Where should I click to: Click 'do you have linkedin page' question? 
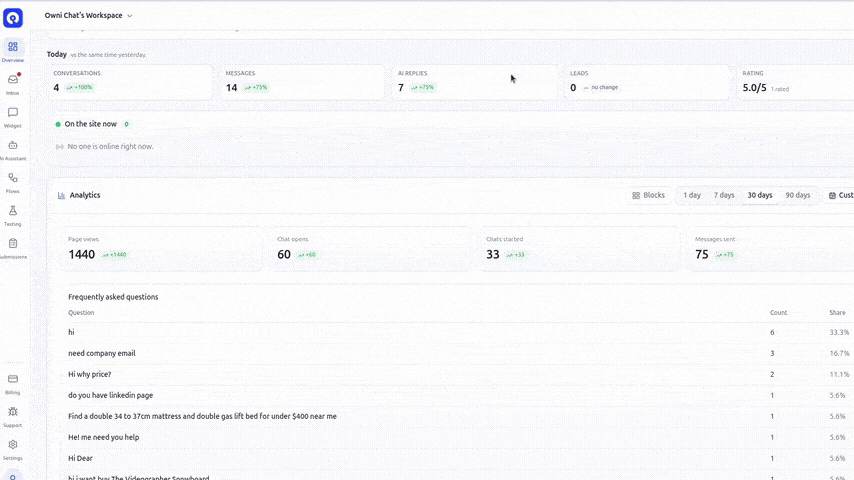(x=111, y=395)
